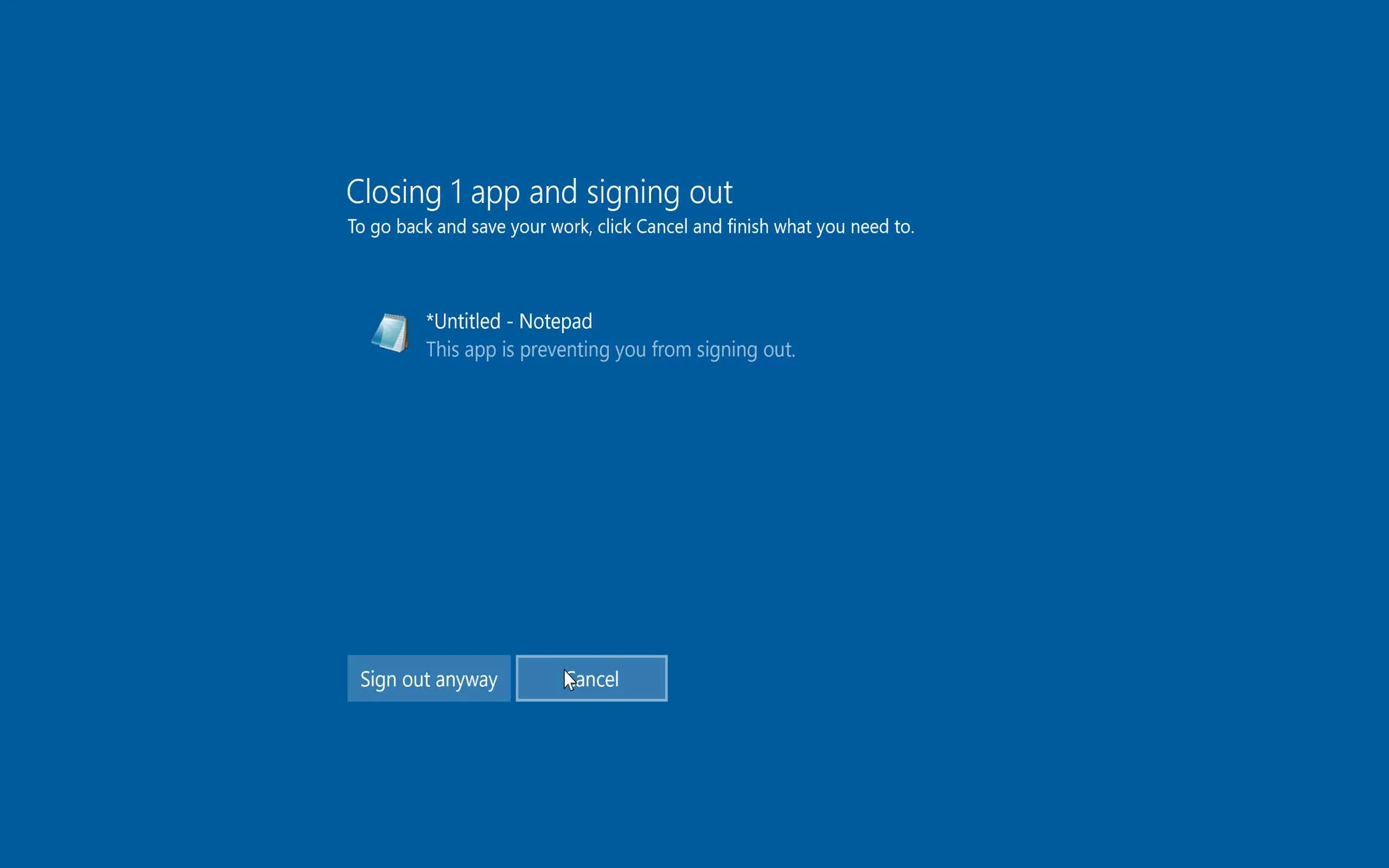Click the word 'Untitled' in blocking app entry

pos(467,322)
